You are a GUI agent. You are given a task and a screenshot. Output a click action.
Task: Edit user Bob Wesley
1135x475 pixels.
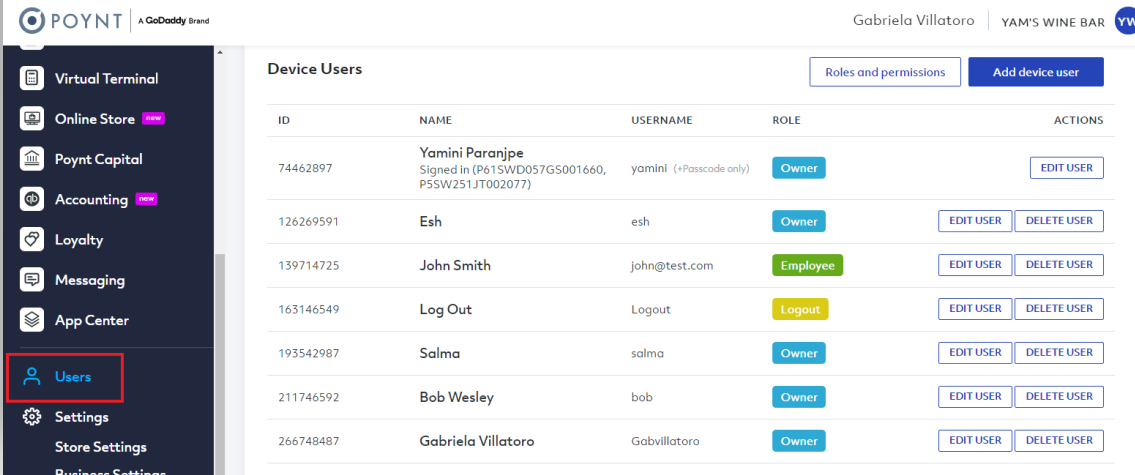tap(975, 396)
